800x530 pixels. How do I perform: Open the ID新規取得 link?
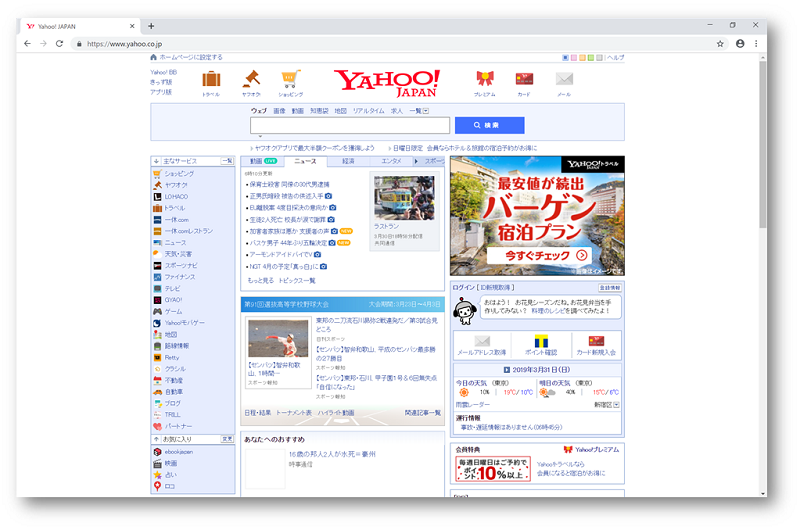click(x=497, y=288)
